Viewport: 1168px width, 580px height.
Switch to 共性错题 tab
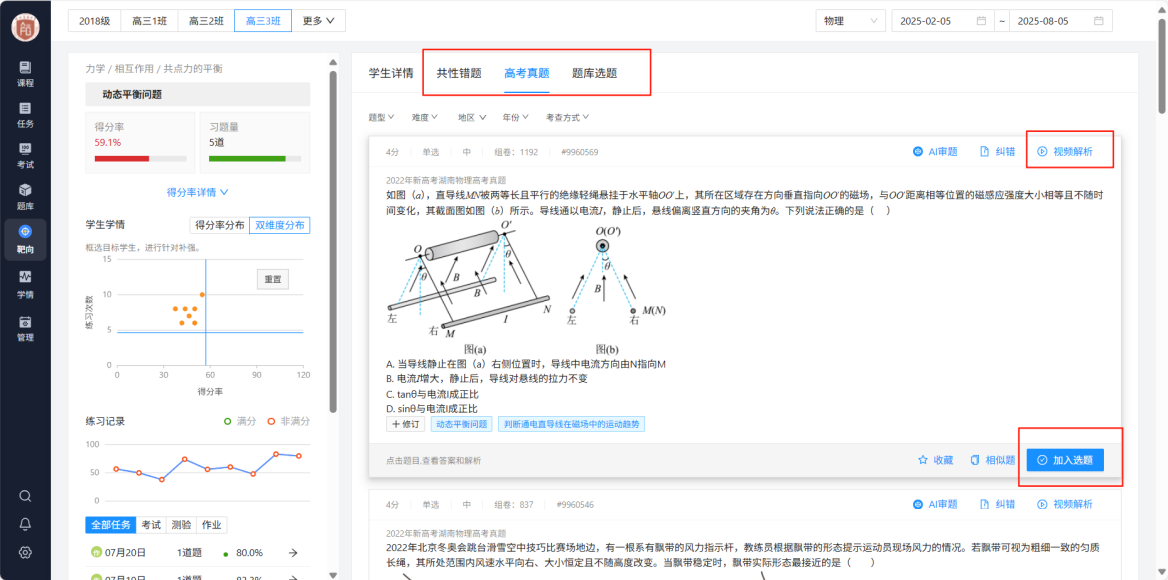click(x=459, y=73)
